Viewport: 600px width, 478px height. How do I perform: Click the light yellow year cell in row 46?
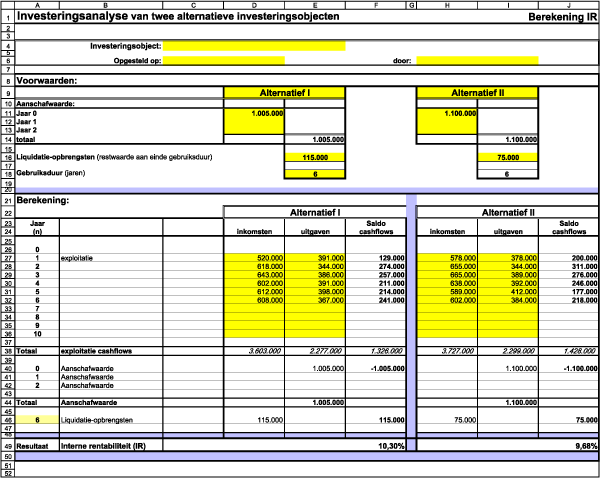pos(37,420)
